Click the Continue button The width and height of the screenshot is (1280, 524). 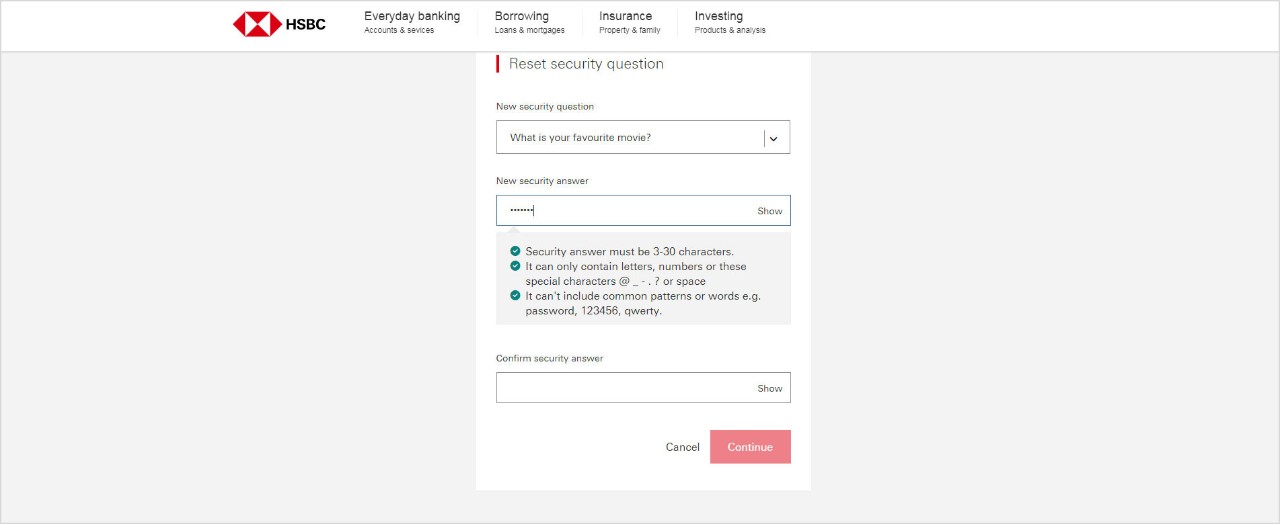click(750, 447)
